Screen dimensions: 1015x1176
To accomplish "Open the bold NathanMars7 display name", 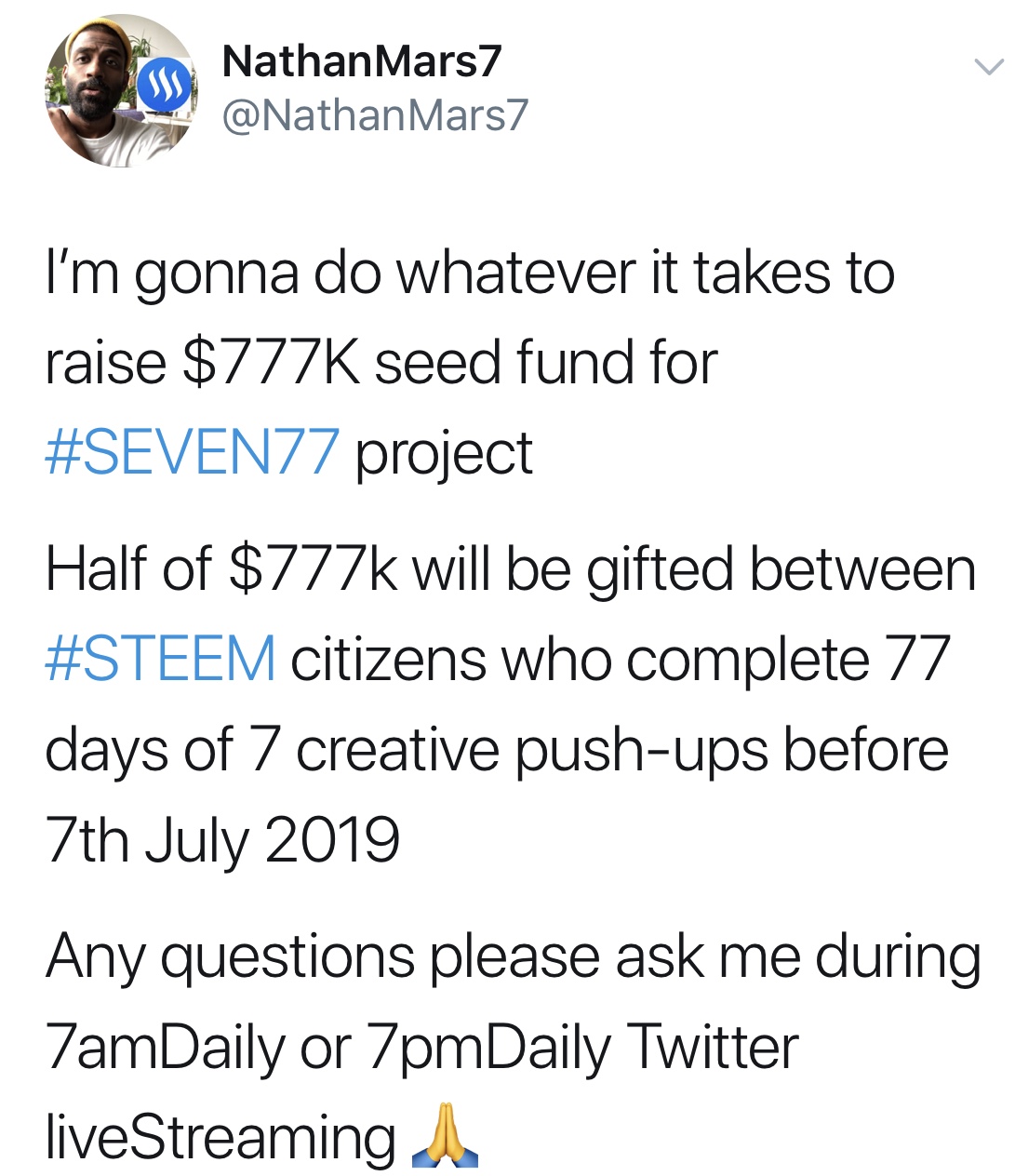I will 362,61.
